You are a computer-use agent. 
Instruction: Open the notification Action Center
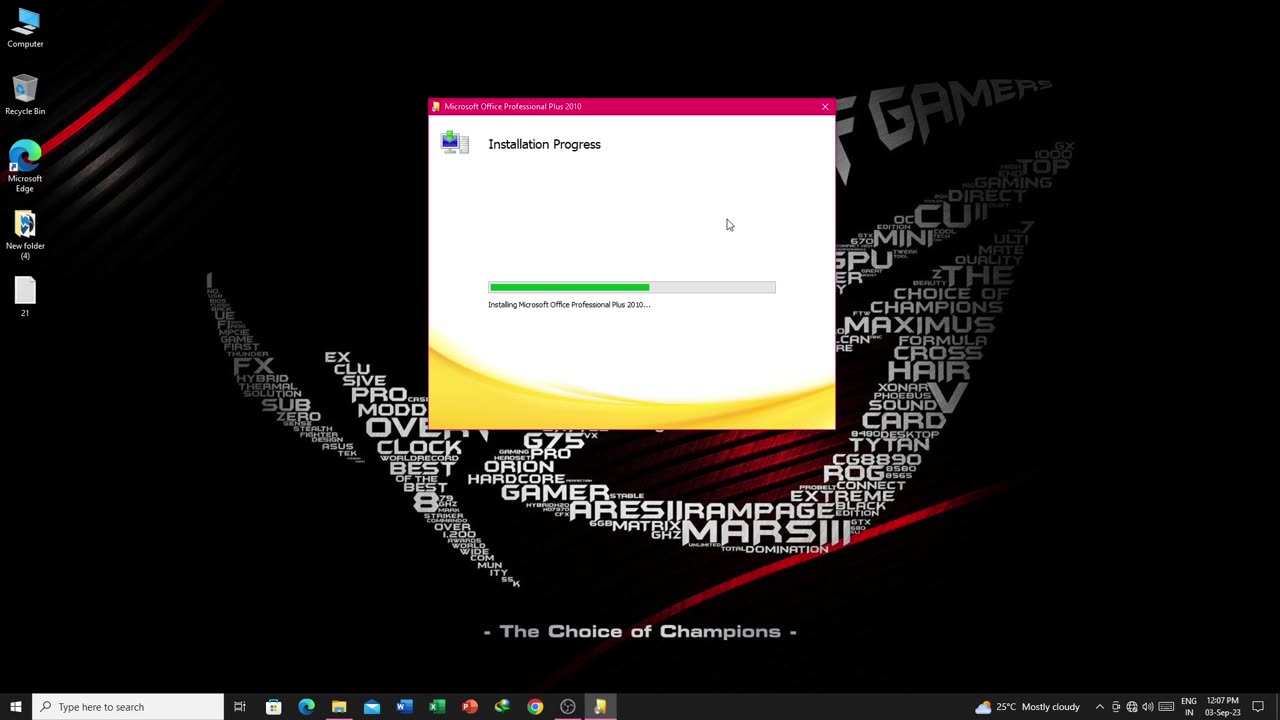pos(1258,707)
